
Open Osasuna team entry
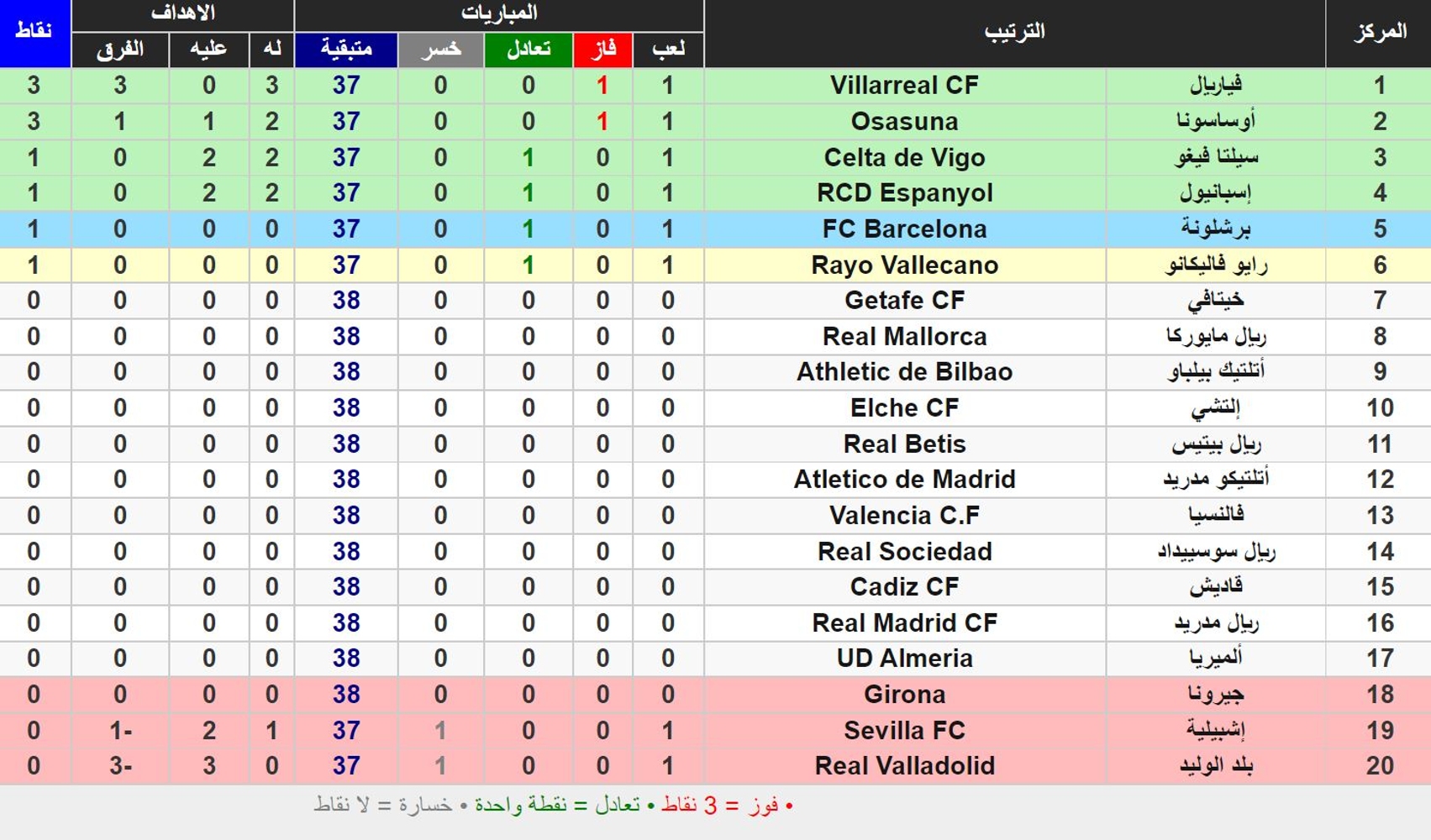(904, 122)
